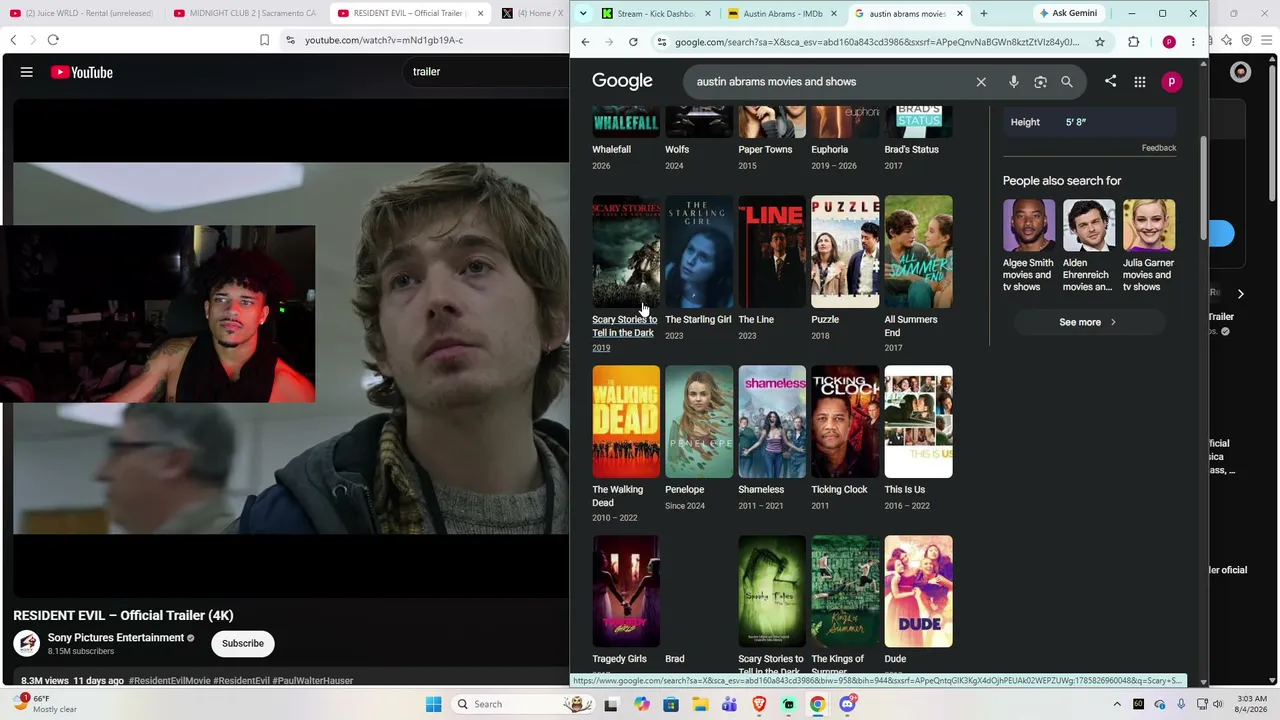This screenshot has width=1280, height=720.
Task: Focus the Google search input
Action: click(x=830, y=82)
